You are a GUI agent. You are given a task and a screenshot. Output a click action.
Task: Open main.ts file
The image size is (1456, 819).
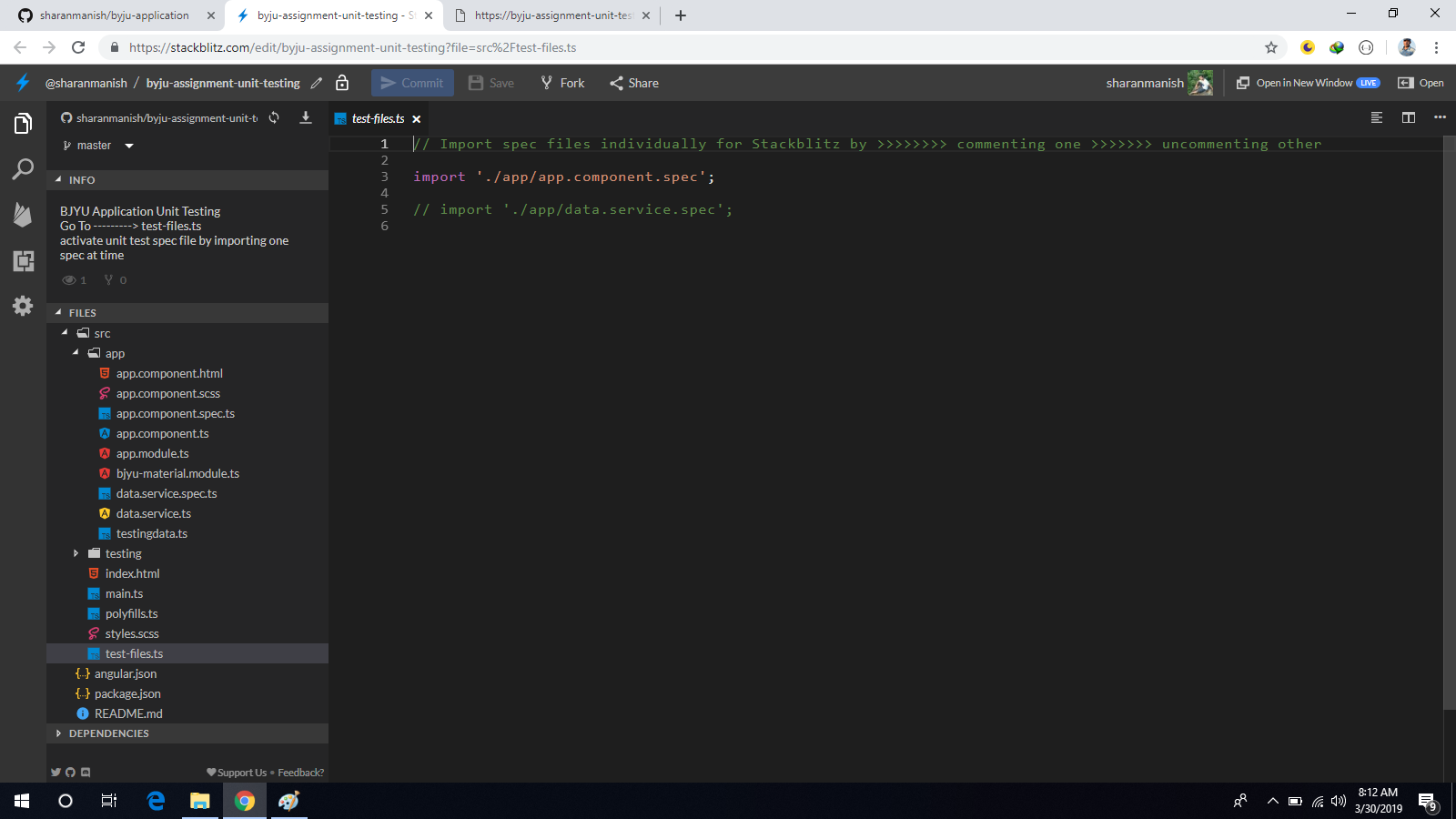coord(124,593)
